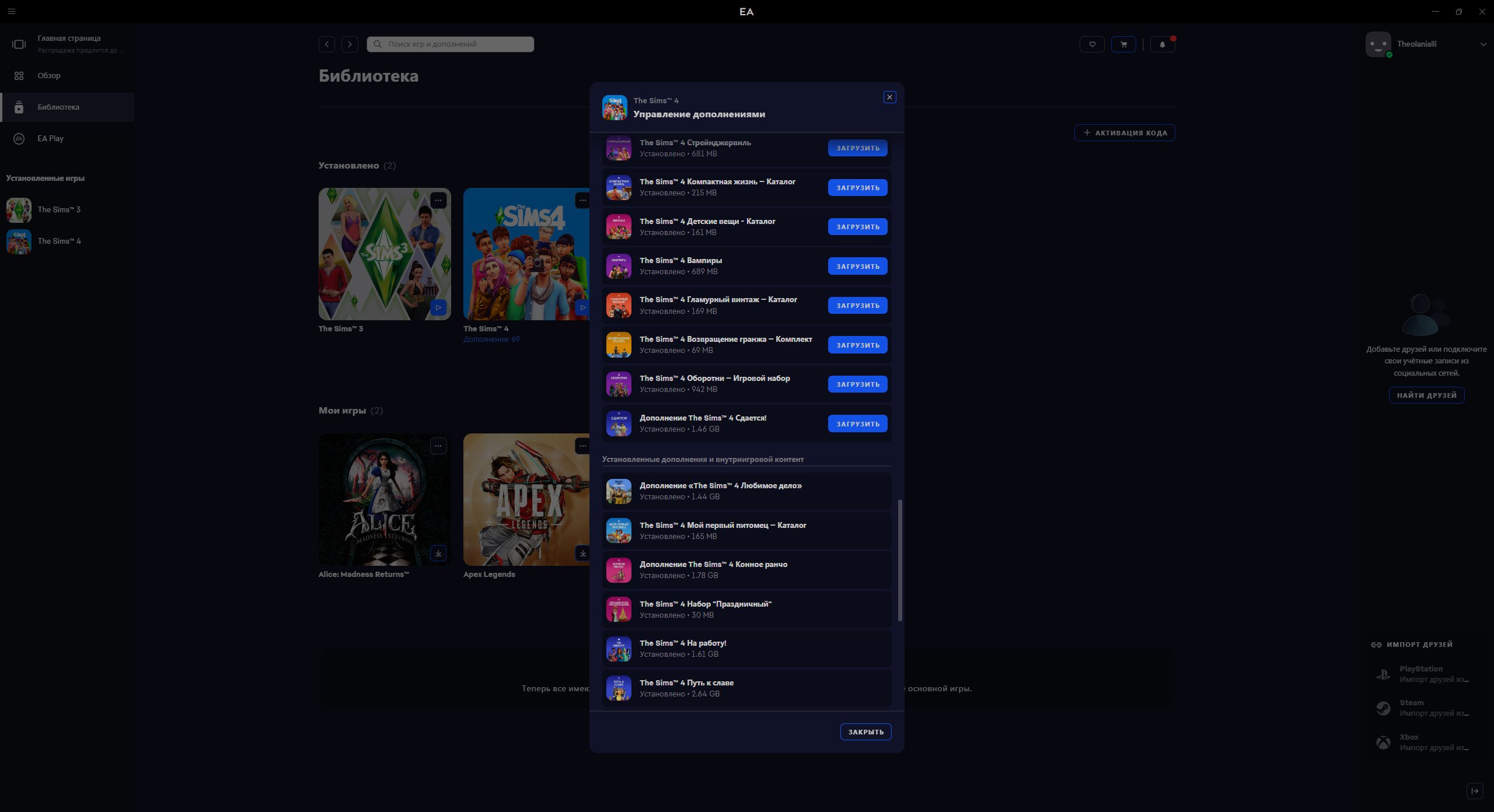
Task: Click the Оборотни pack icon
Action: pyautogui.click(x=619, y=384)
